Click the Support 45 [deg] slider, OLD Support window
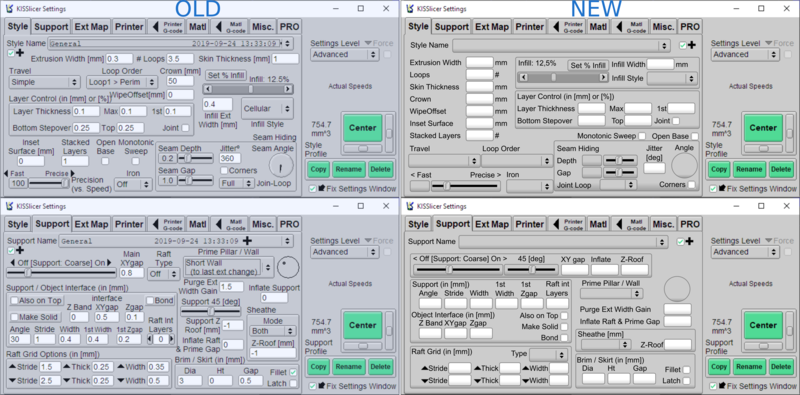This screenshot has height=395, width=800. [x=212, y=311]
